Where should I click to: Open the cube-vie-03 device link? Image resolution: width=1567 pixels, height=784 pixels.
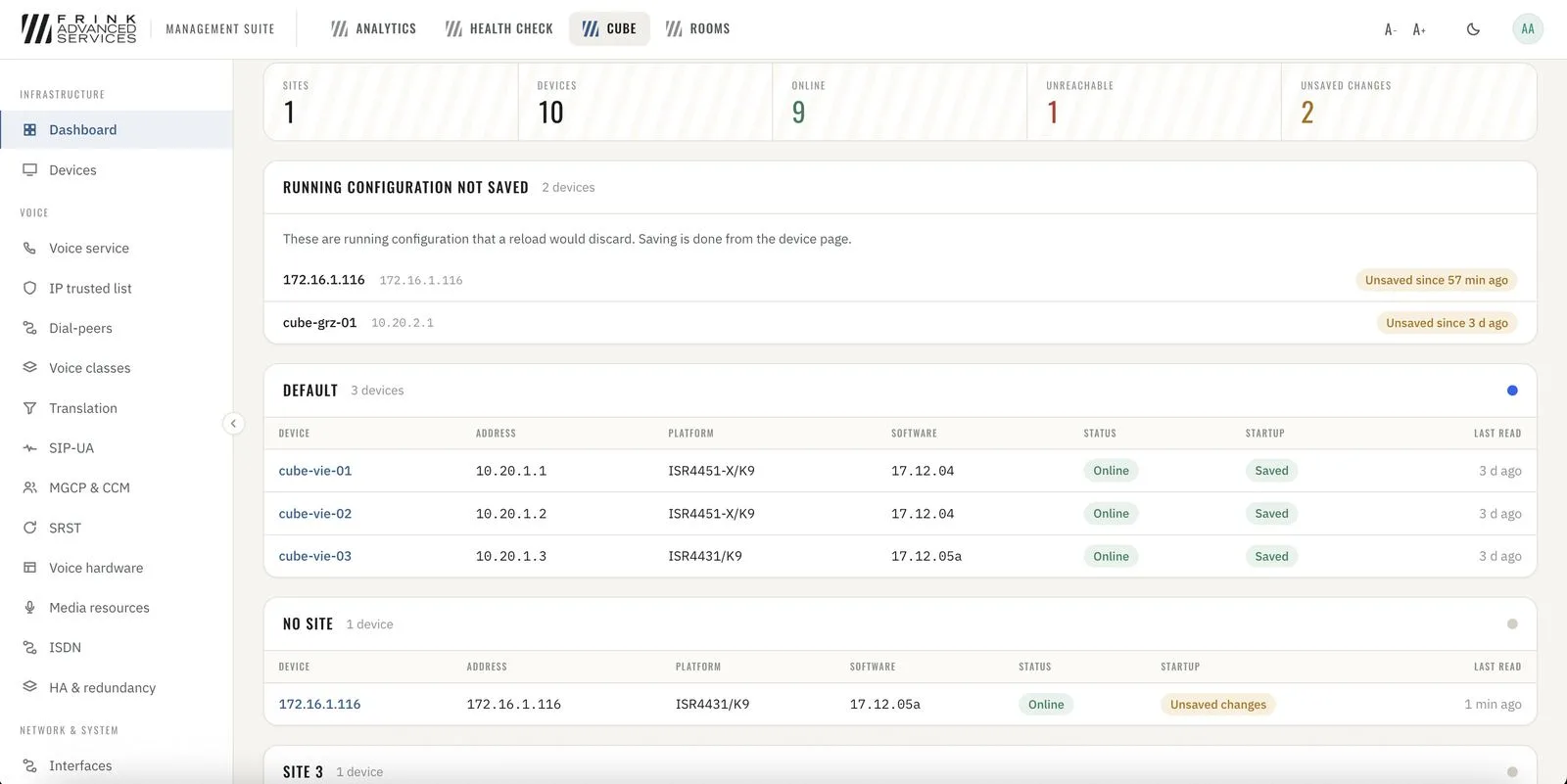[x=315, y=556]
